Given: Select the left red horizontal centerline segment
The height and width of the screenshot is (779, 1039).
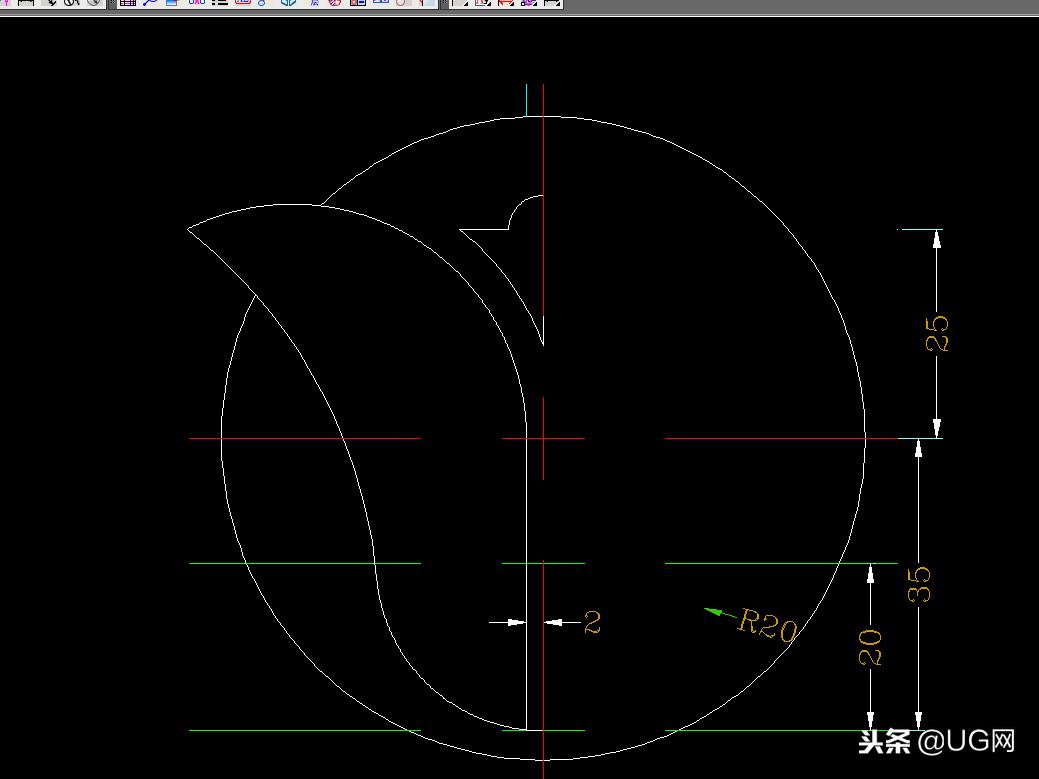Looking at the screenshot, I should pyautogui.click(x=305, y=438).
